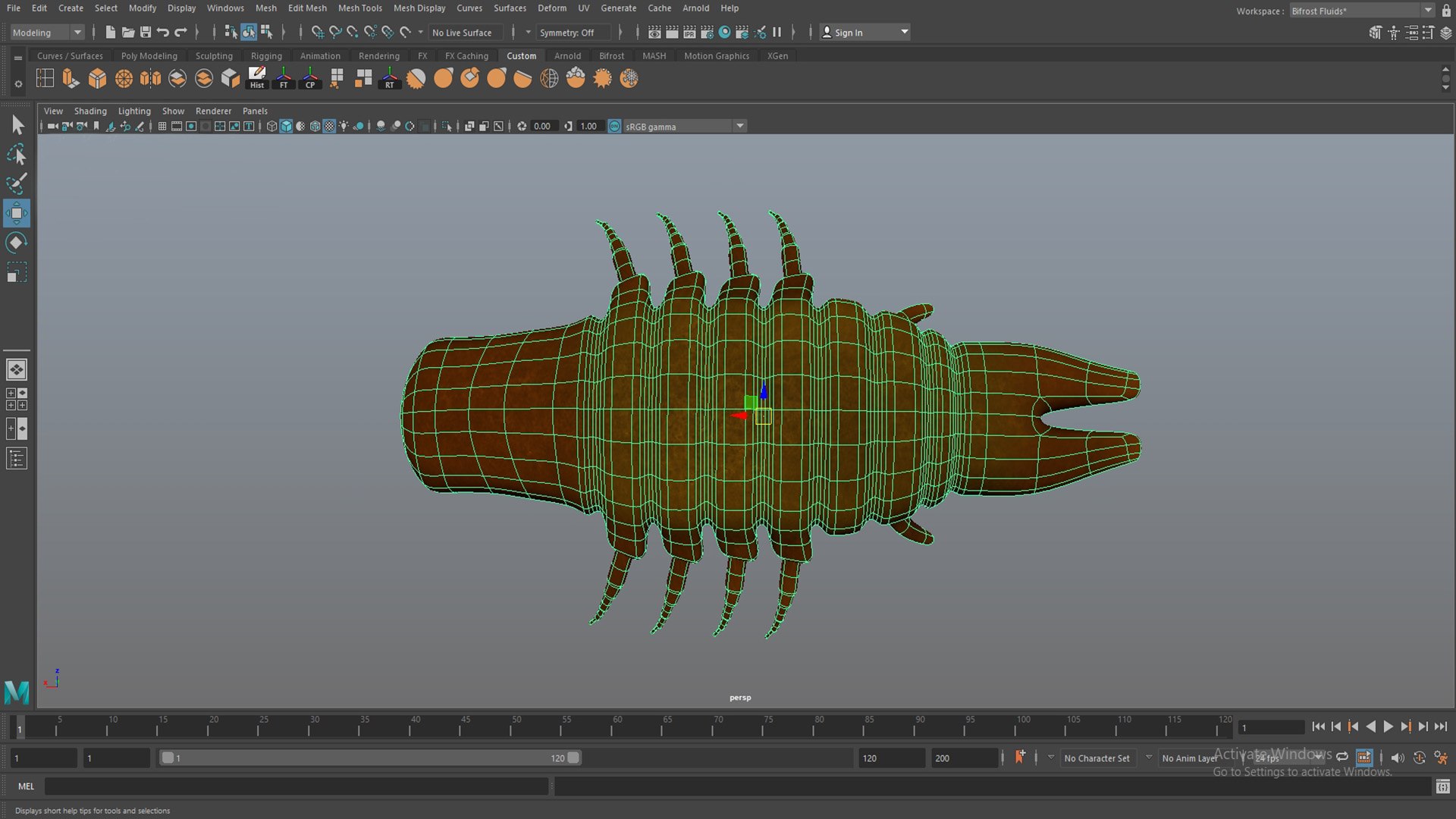The height and width of the screenshot is (819, 1456).
Task: Click the Hist shelf icon
Action: [257, 78]
